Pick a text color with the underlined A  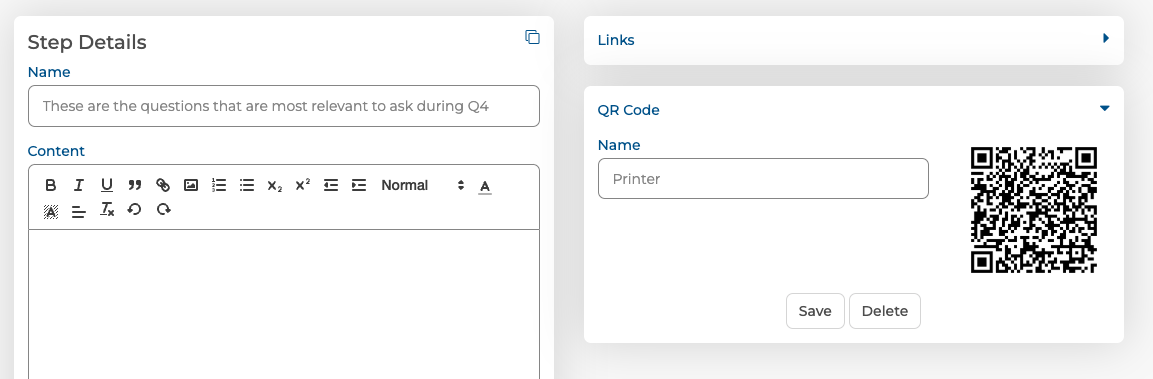pos(485,186)
